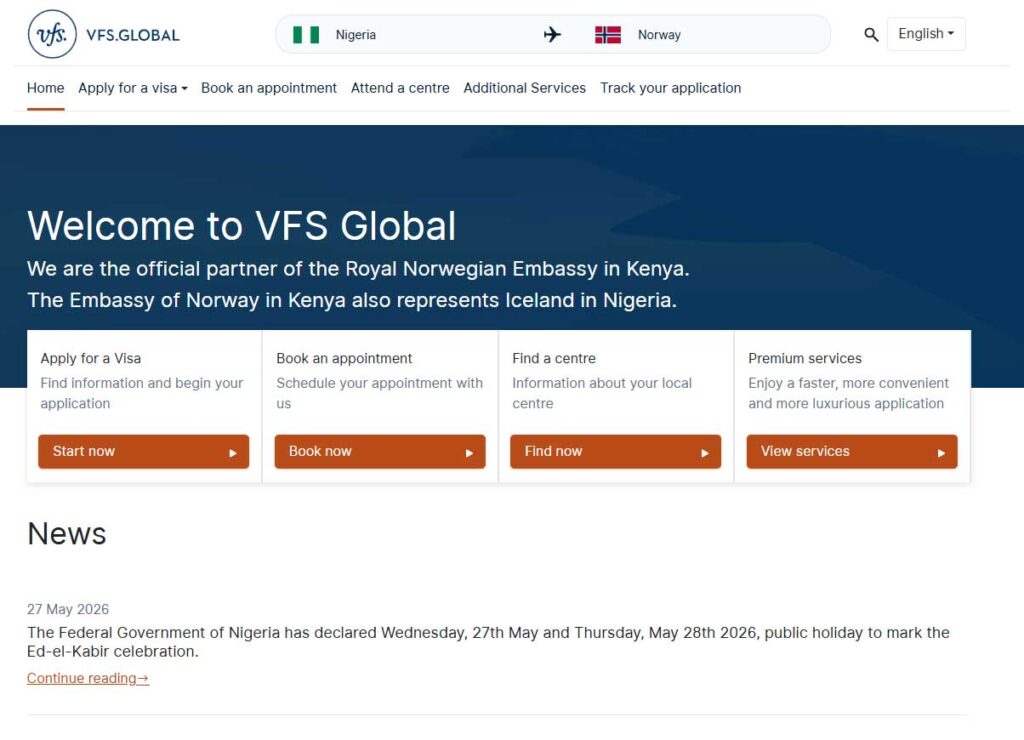Open search with the magnifier icon

point(871,35)
